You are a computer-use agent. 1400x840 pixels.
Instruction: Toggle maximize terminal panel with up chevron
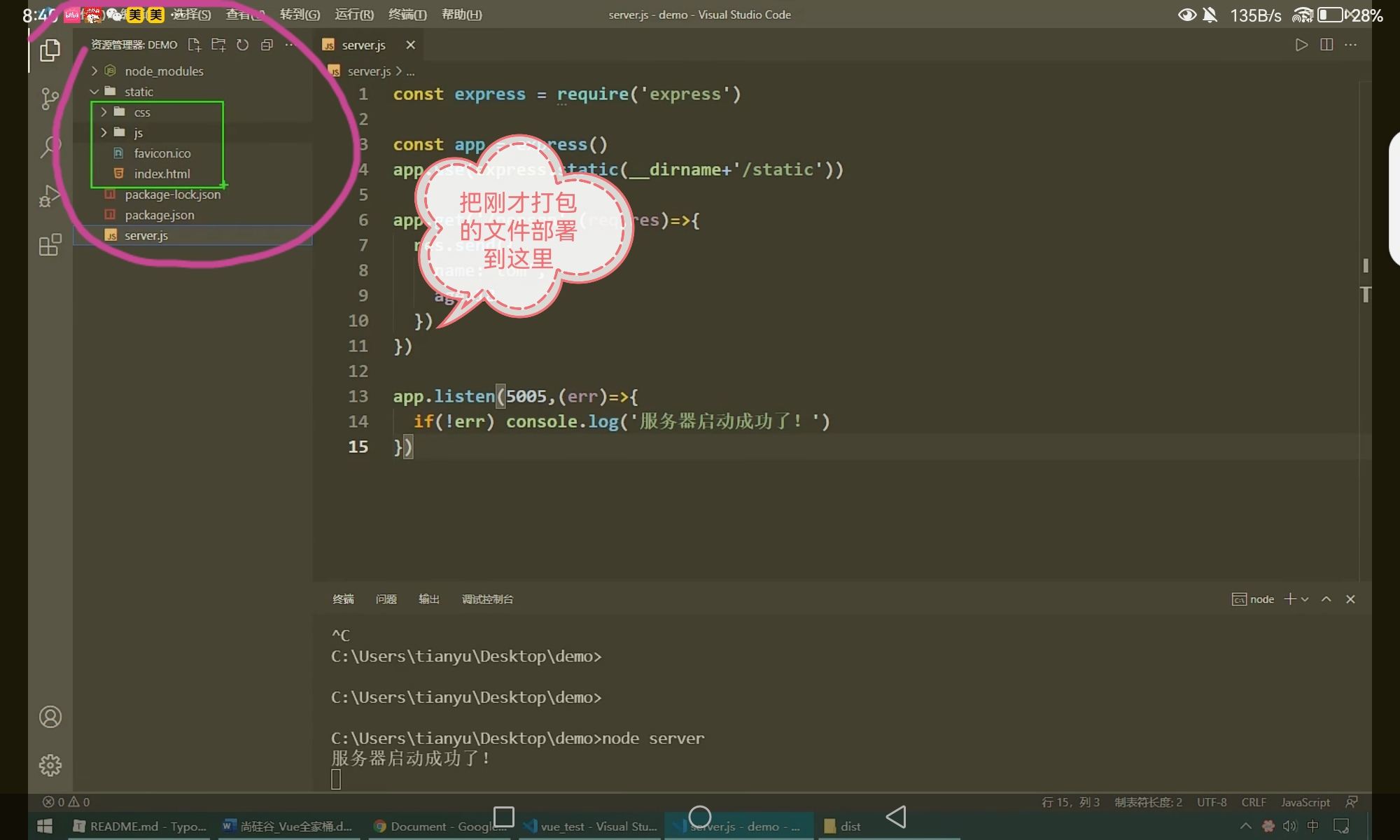click(1326, 599)
